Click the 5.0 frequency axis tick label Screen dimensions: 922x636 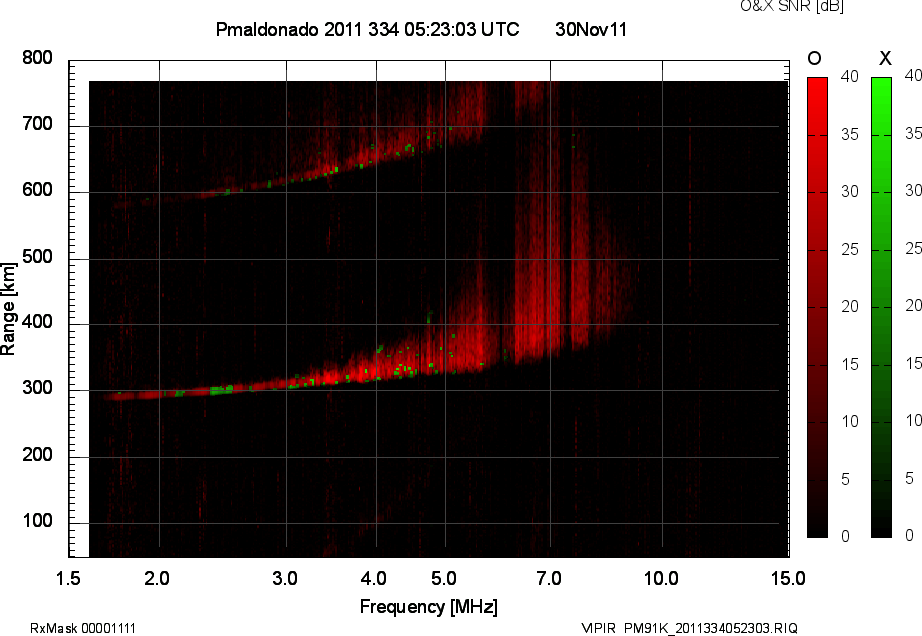tap(444, 578)
